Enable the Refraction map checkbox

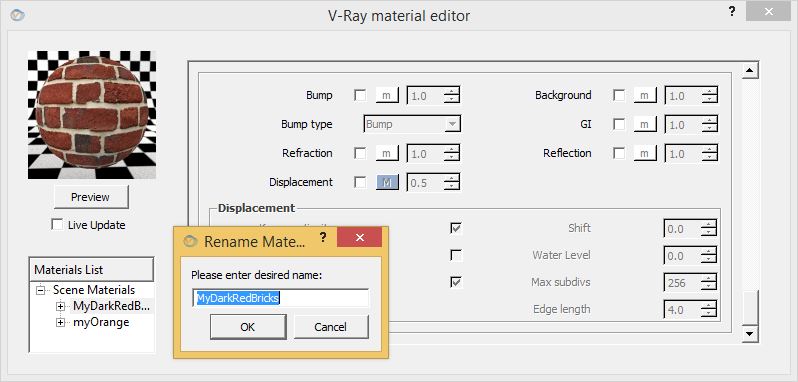(360, 153)
